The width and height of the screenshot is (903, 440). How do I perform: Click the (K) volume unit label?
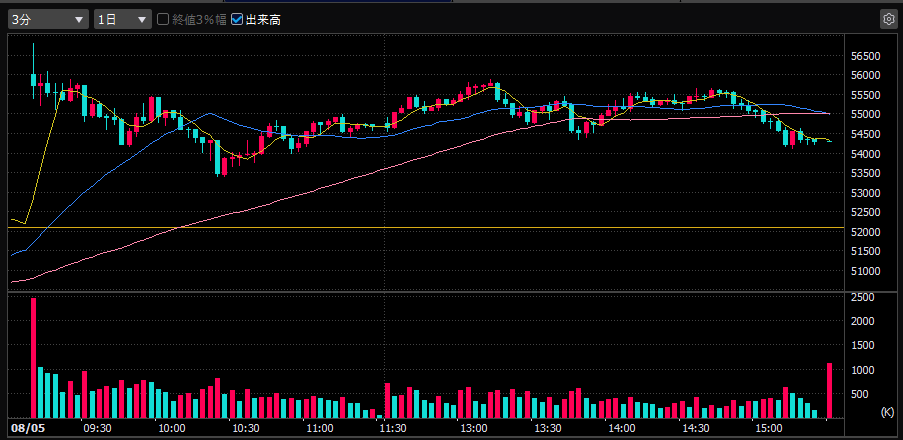tap(887, 412)
